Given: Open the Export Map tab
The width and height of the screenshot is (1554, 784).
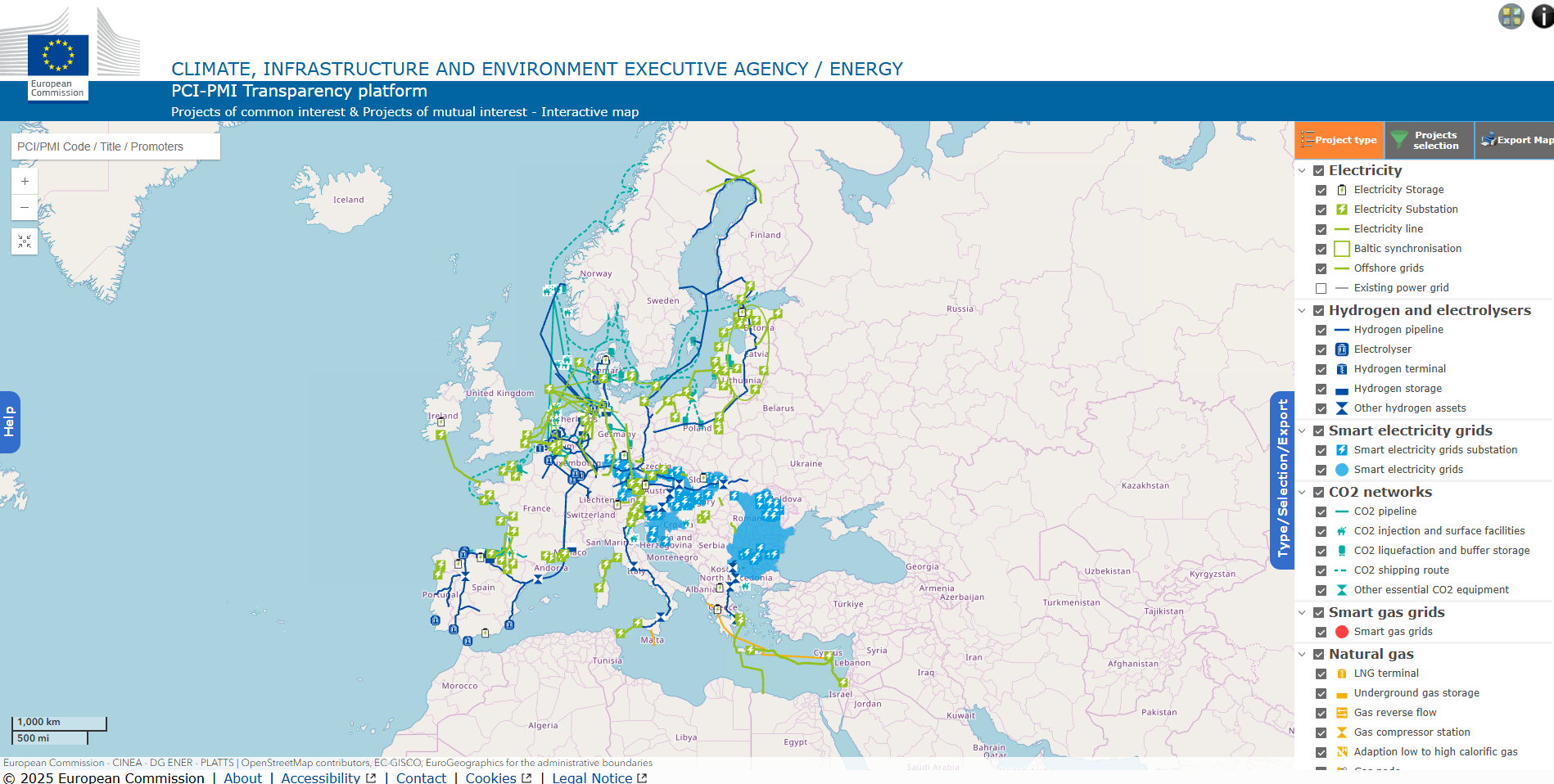Looking at the screenshot, I should click(x=1516, y=140).
